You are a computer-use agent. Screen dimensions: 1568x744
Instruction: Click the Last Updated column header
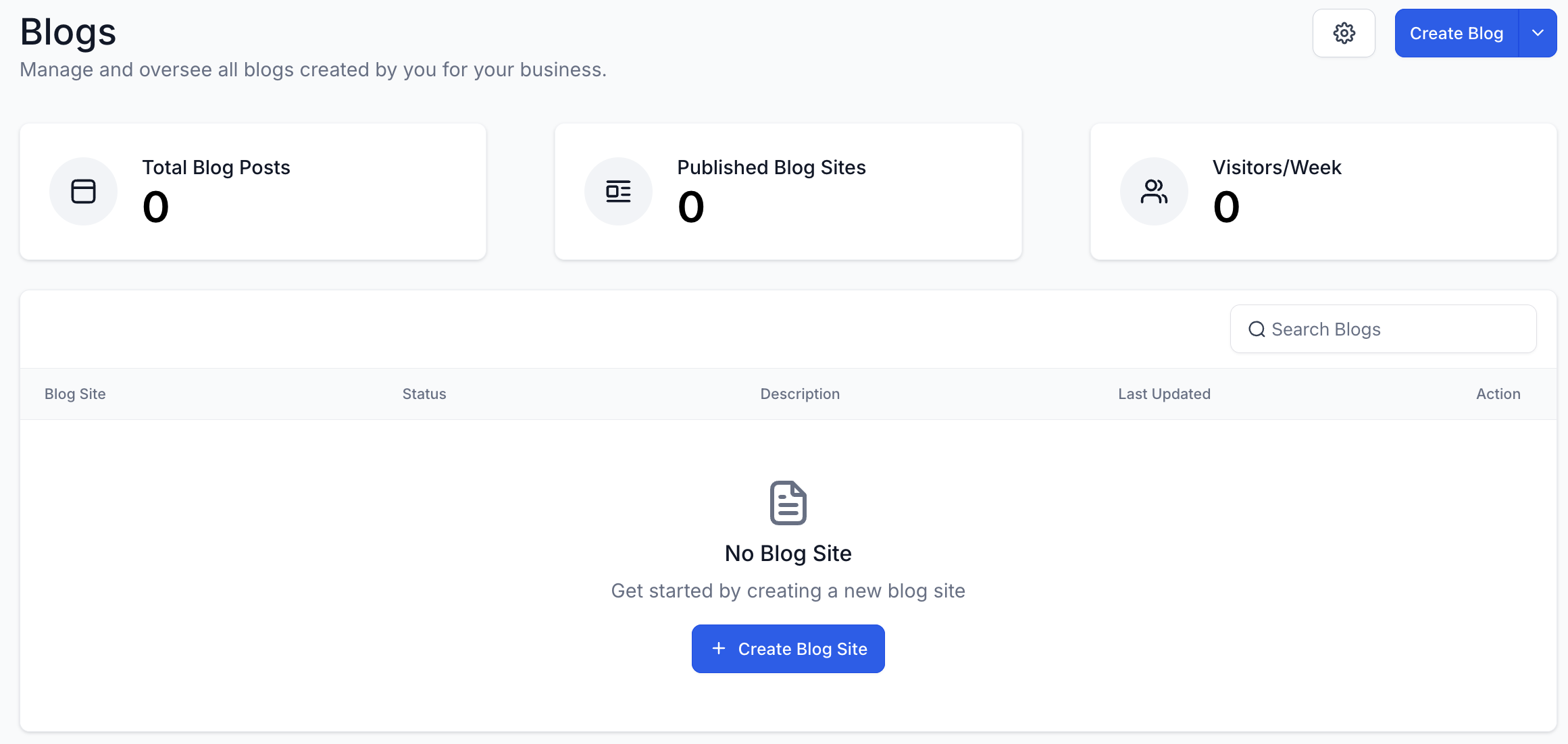click(1164, 394)
